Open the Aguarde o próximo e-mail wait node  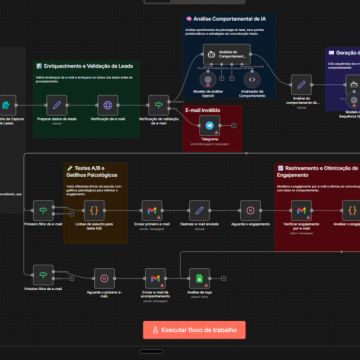click(x=104, y=278)
